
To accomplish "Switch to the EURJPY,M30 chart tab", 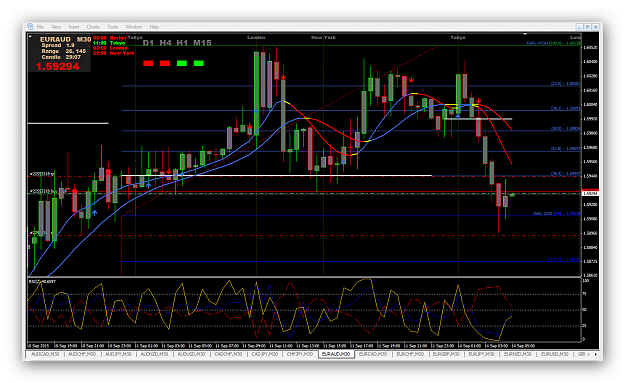I will [x=482, y=354].
